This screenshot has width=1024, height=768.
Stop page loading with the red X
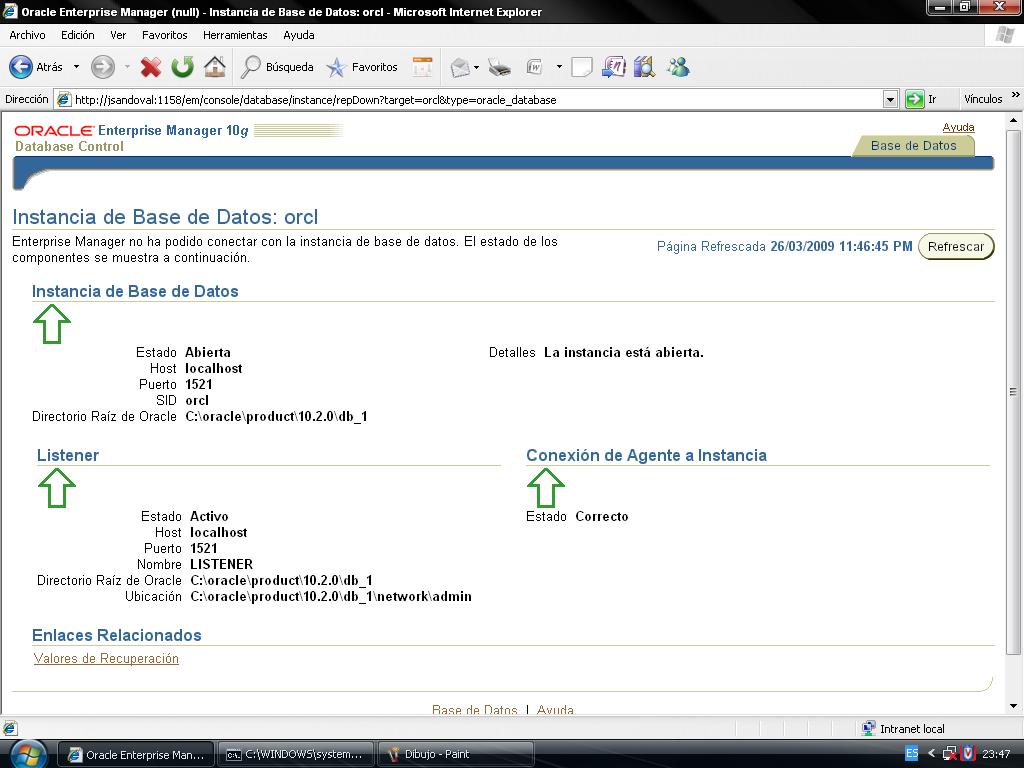pyautogui.click(x=151, y=67)
